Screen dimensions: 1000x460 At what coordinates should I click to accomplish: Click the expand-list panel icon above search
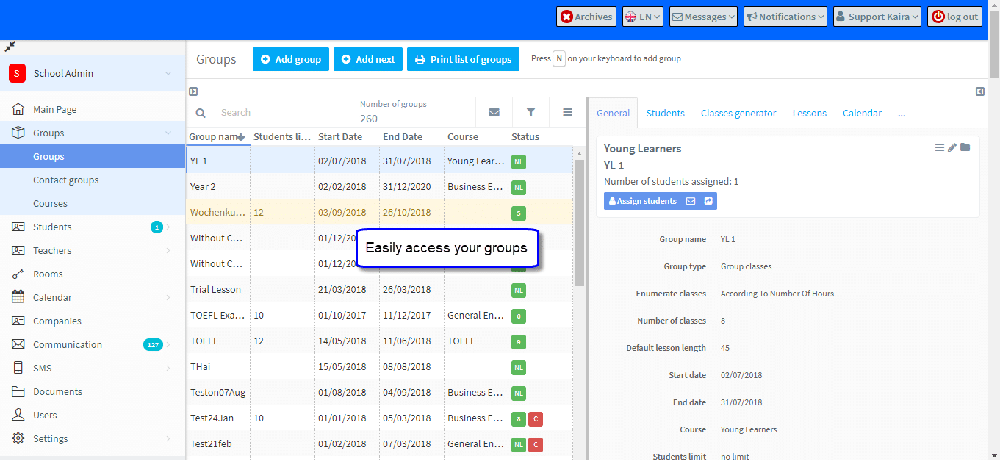193,92
